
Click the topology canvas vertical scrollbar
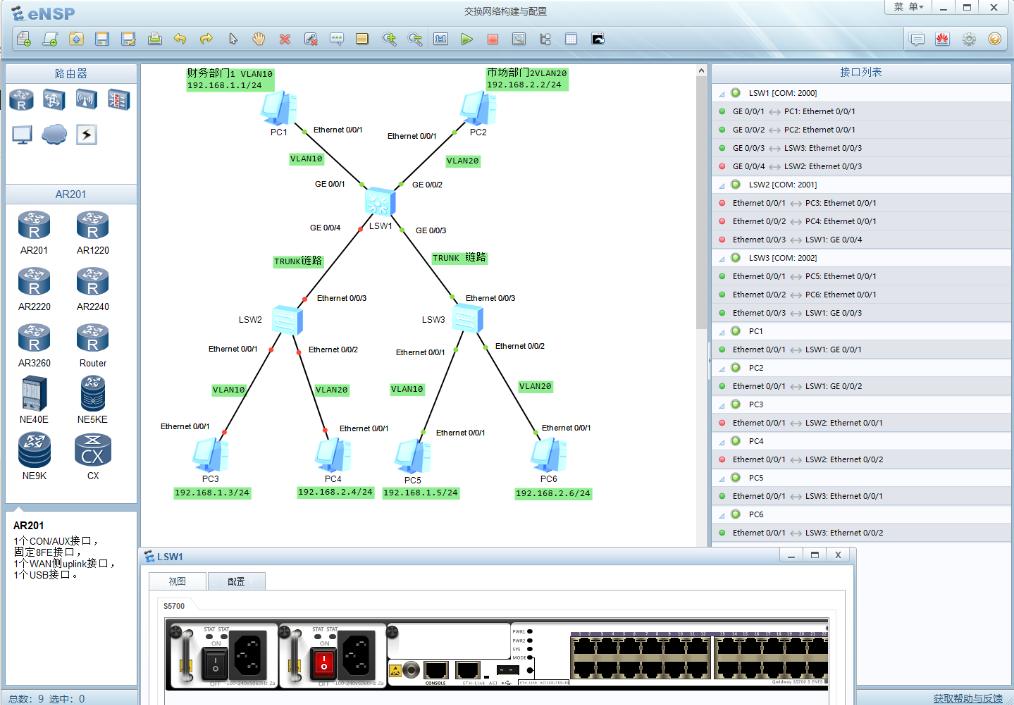click(x=701, y=200)
